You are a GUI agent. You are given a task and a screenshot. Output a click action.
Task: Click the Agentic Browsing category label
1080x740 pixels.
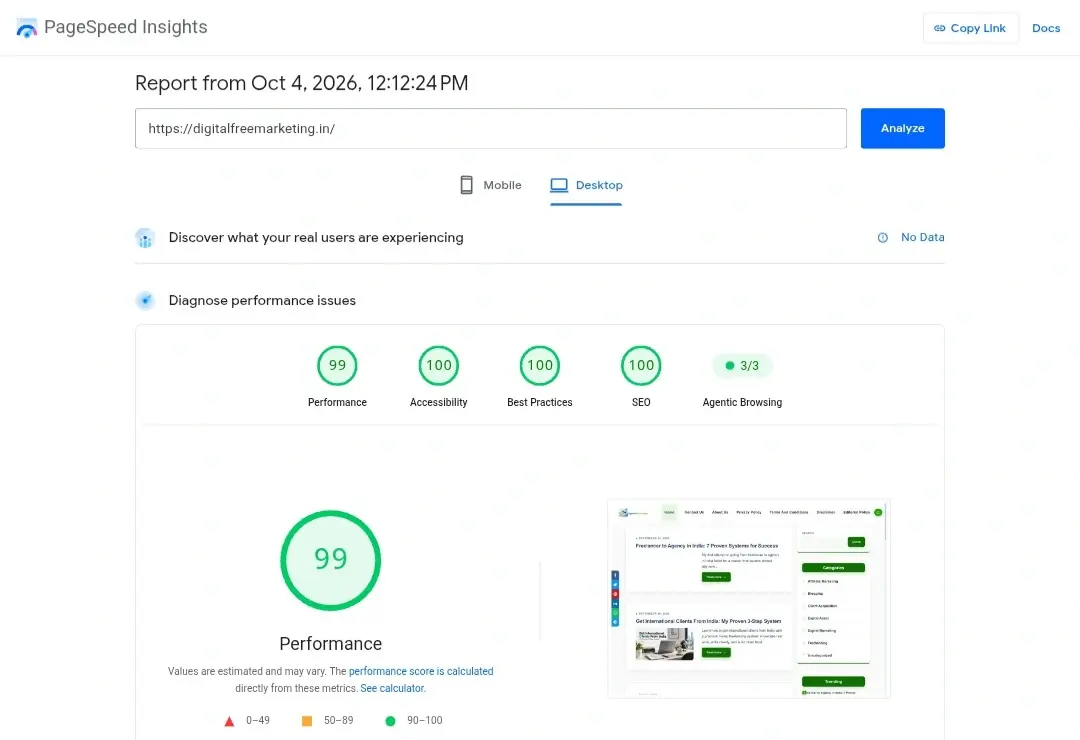pyautogui.click(x=742, y=402)
